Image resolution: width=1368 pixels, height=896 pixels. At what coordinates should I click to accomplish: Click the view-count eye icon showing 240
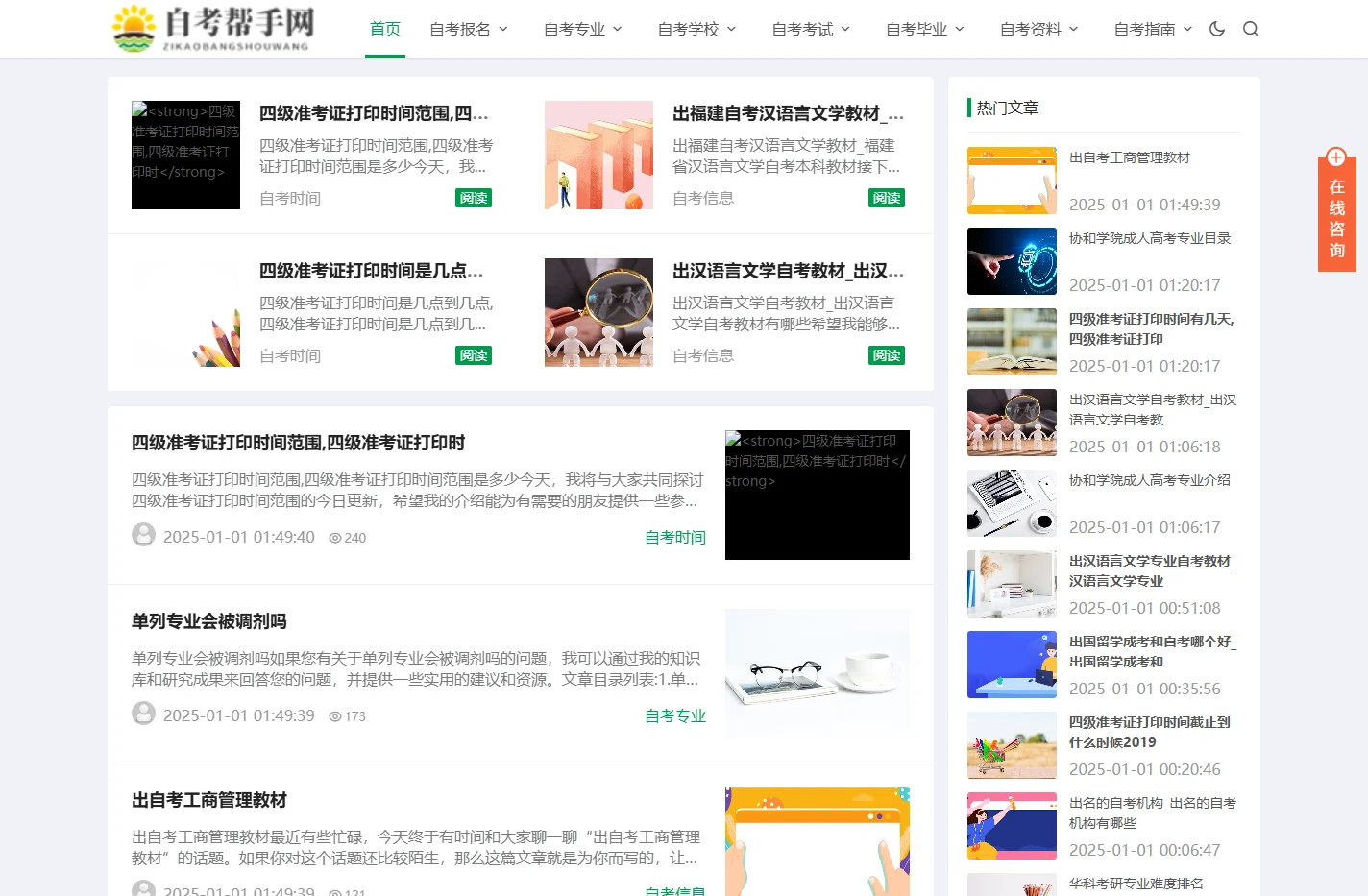335,538
